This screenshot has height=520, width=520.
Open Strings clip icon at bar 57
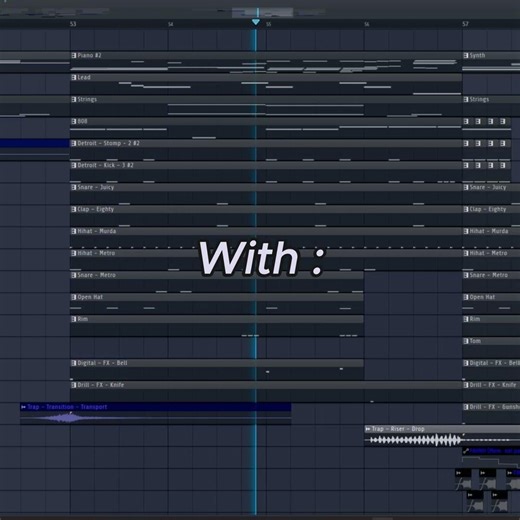point(466,99)
